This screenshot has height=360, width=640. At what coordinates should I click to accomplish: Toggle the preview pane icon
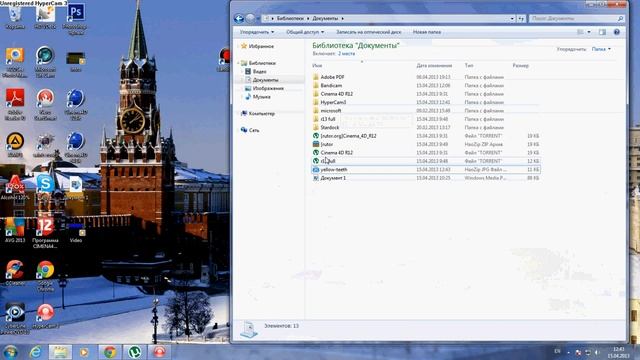click(602, 32)
